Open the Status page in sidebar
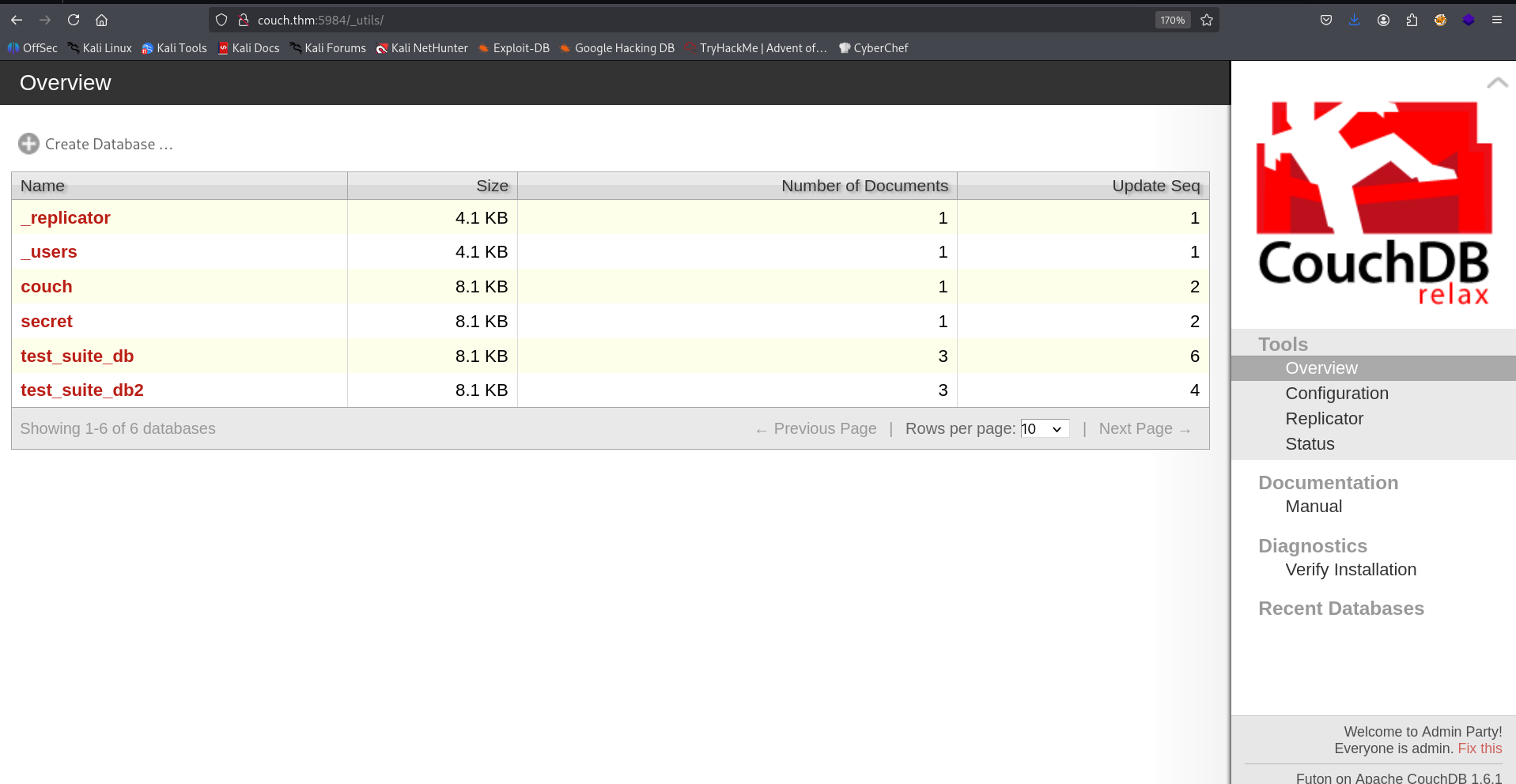Image resolution: width=1516 pixels, height=784 pixels. [x=1310, y=444]
